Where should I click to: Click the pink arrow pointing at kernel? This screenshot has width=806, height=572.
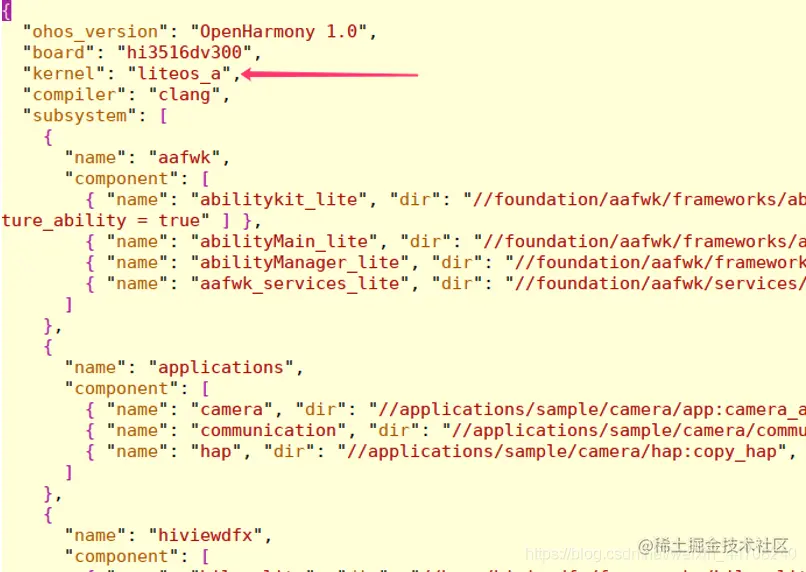coord(329,75)
